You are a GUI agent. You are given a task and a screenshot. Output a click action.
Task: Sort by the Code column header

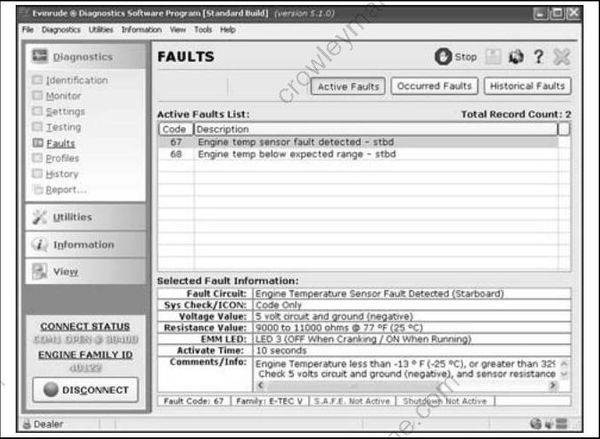pyautogui.click(x=176, y=129)
